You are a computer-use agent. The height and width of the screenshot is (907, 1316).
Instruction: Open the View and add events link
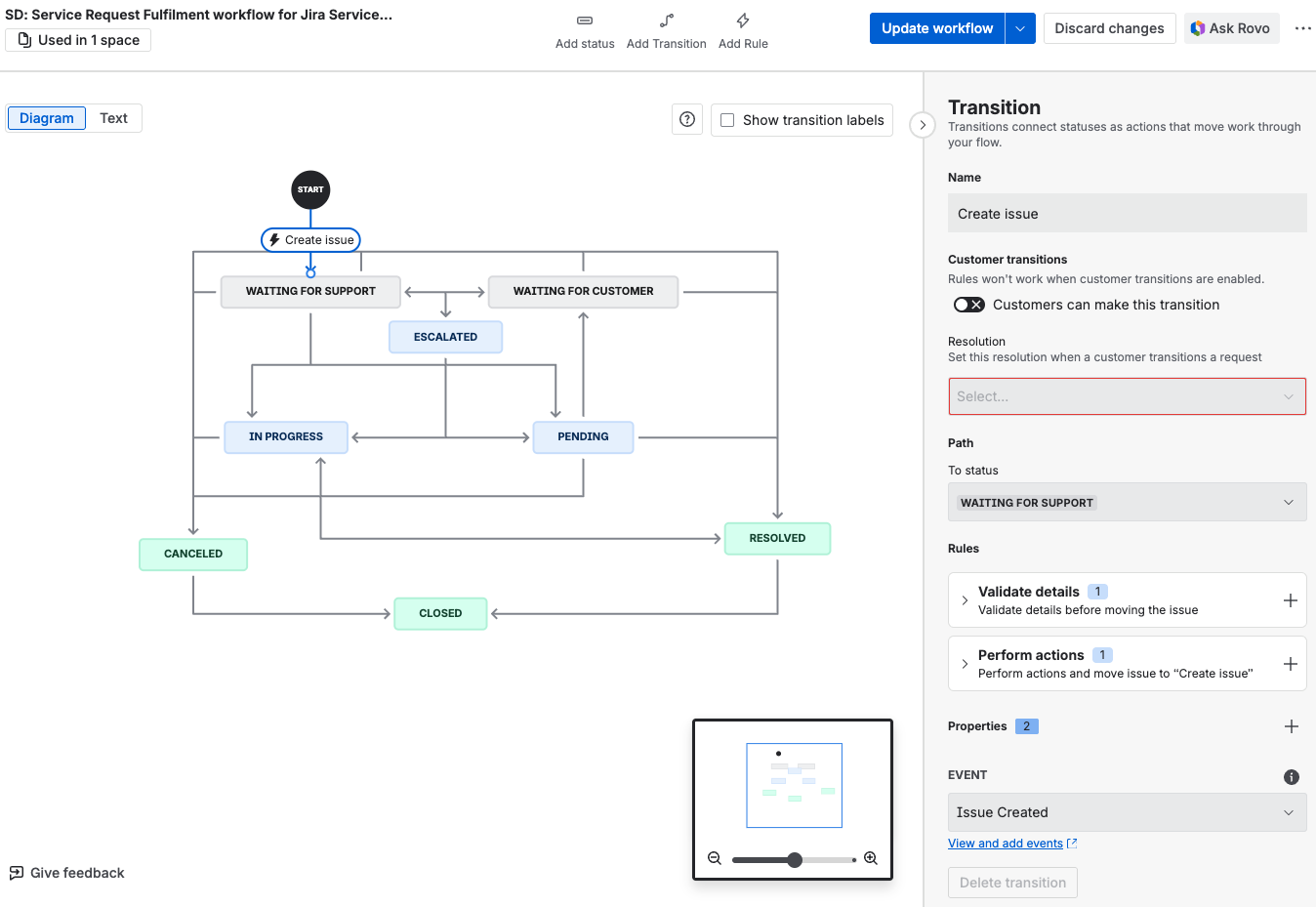pyautogui.click(x=1006, y=844)
